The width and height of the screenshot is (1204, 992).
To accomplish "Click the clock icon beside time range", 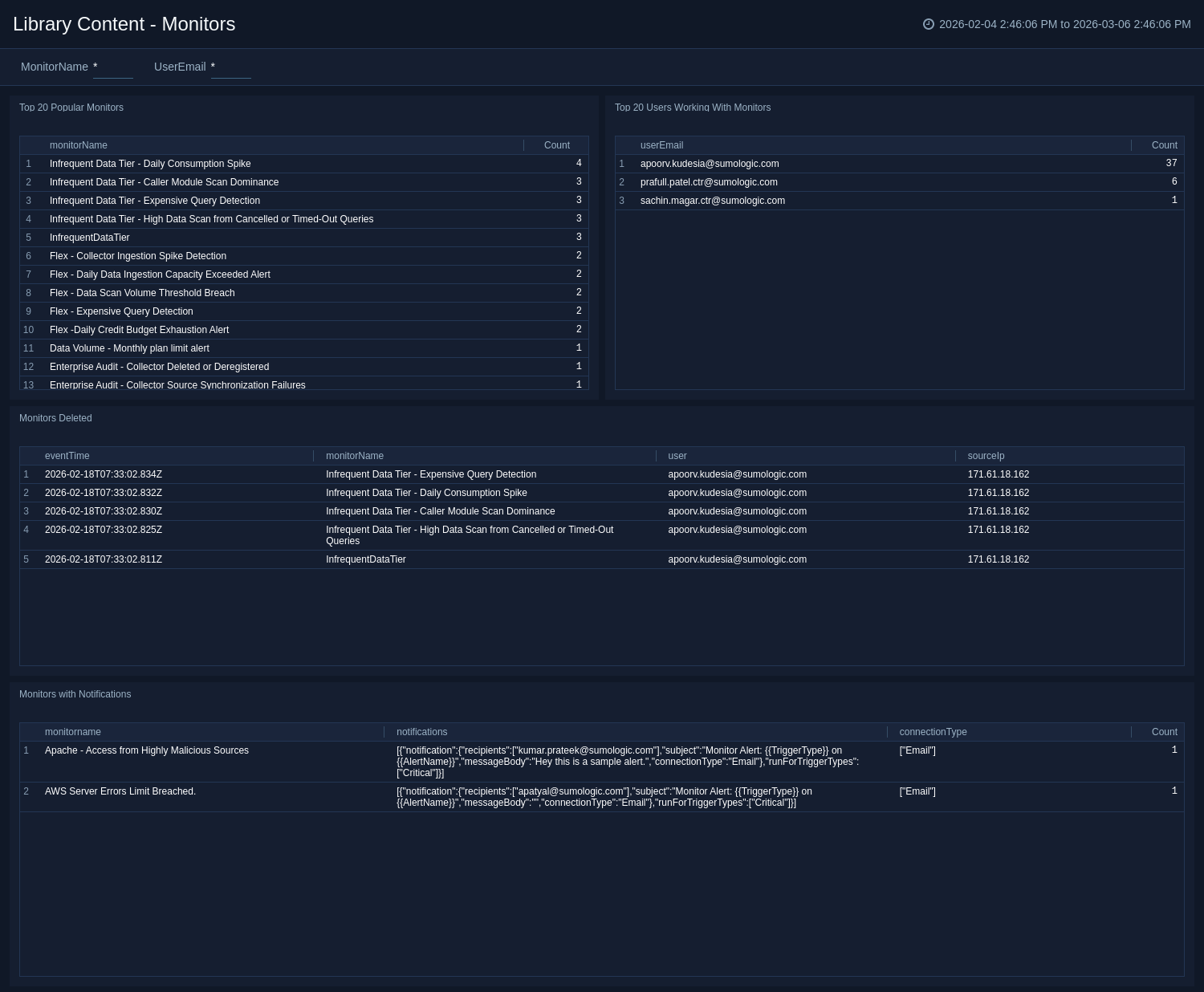I will point(929,24).
